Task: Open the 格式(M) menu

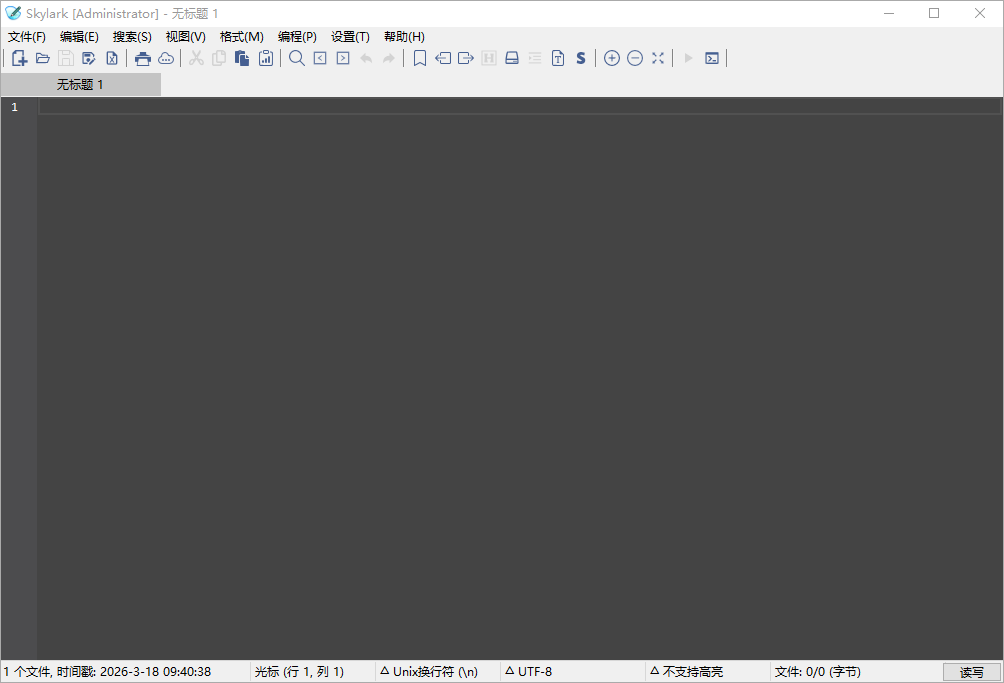Action: pos(240,36)
